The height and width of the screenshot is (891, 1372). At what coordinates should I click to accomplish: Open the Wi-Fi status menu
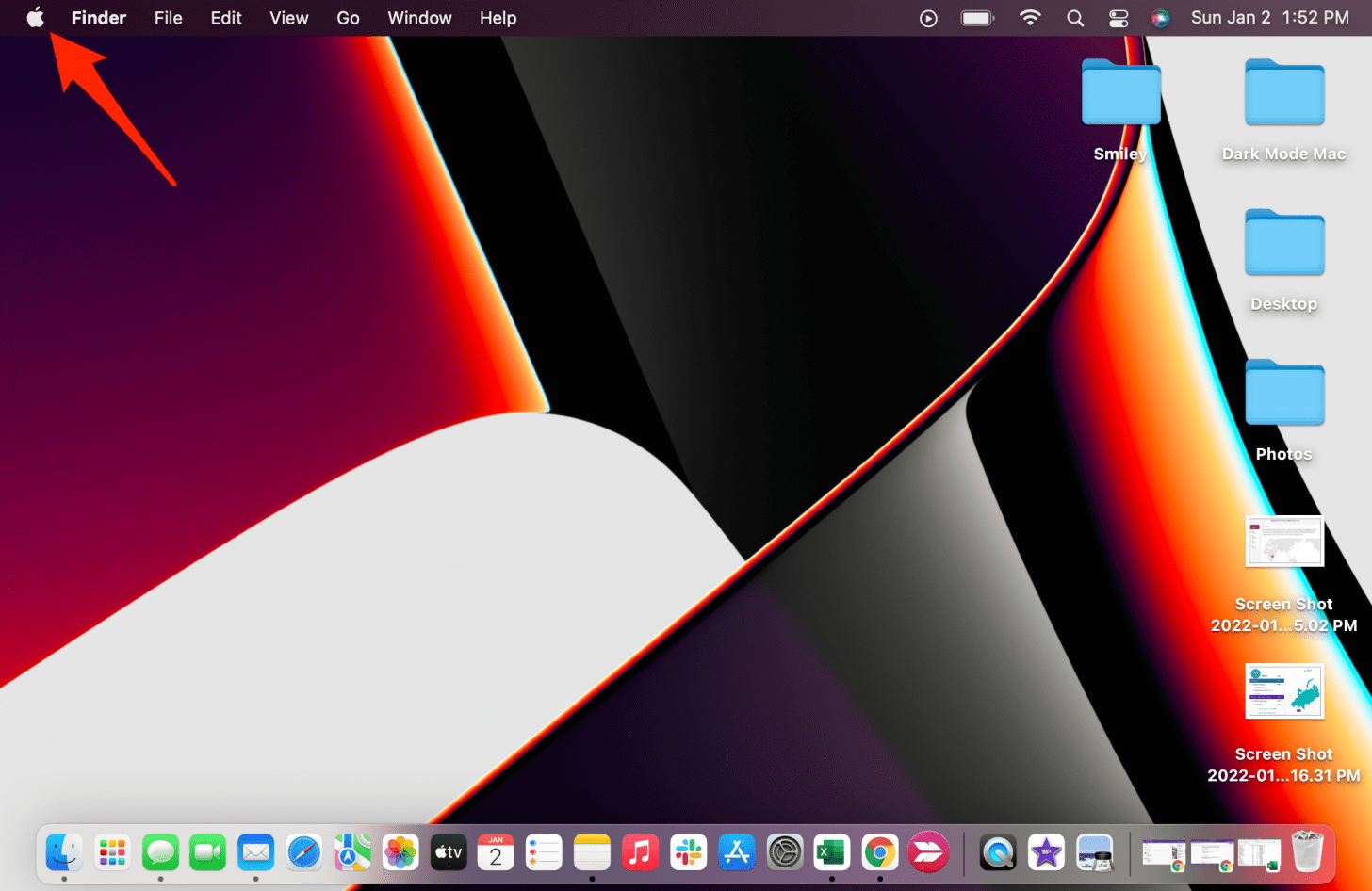pyautogui.click(x=1030, y=18)
